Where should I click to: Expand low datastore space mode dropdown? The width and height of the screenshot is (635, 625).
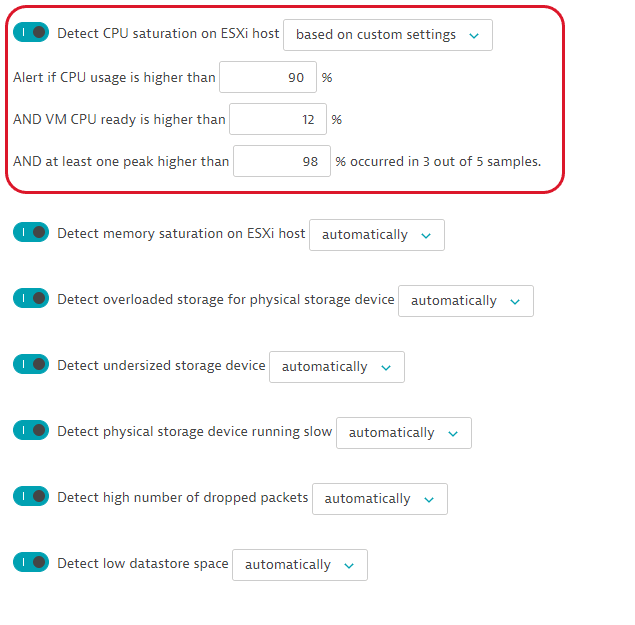(x=299, y=565)
